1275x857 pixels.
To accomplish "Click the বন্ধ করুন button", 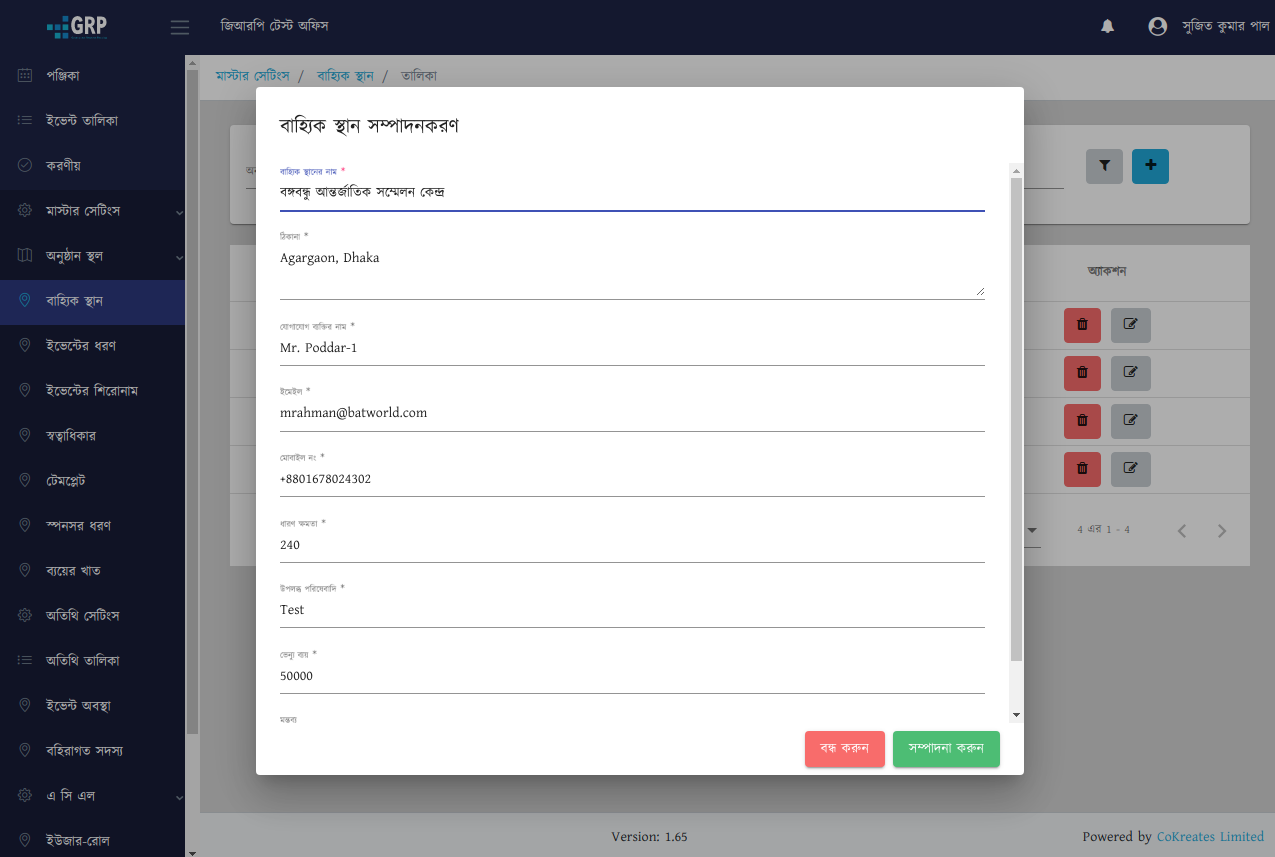I will [x=845, y=749].
